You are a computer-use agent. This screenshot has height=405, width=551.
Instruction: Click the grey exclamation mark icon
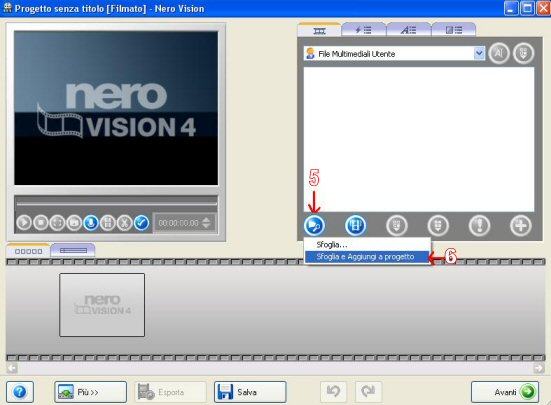pos(479,225)
